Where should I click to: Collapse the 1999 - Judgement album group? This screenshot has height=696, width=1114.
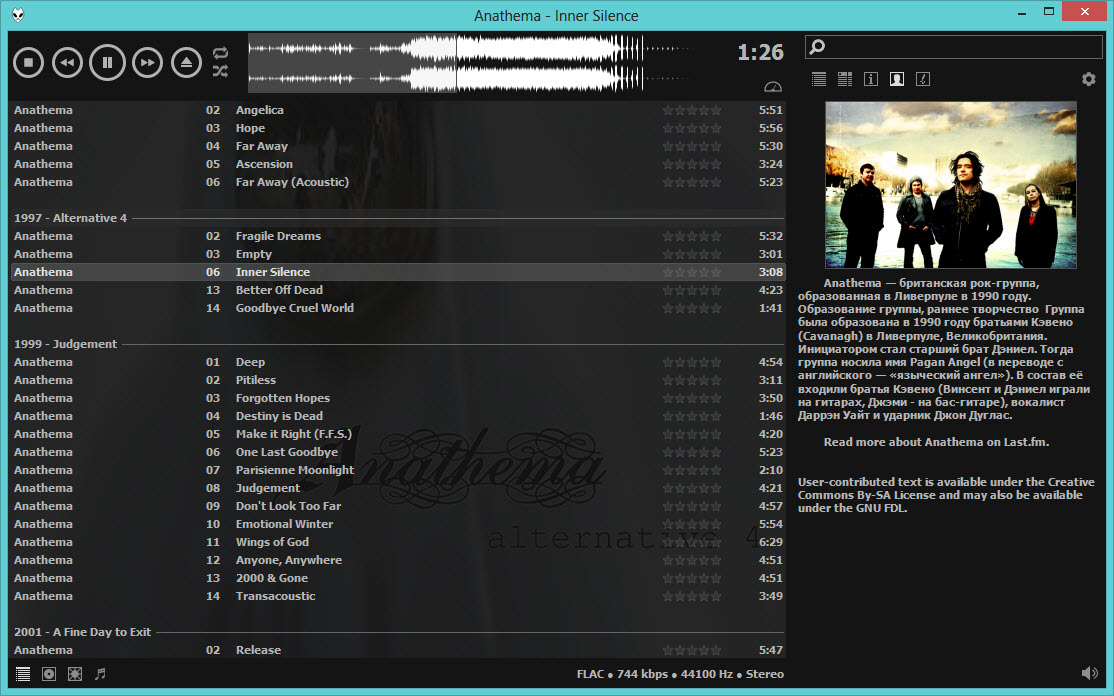coord(66,344)
